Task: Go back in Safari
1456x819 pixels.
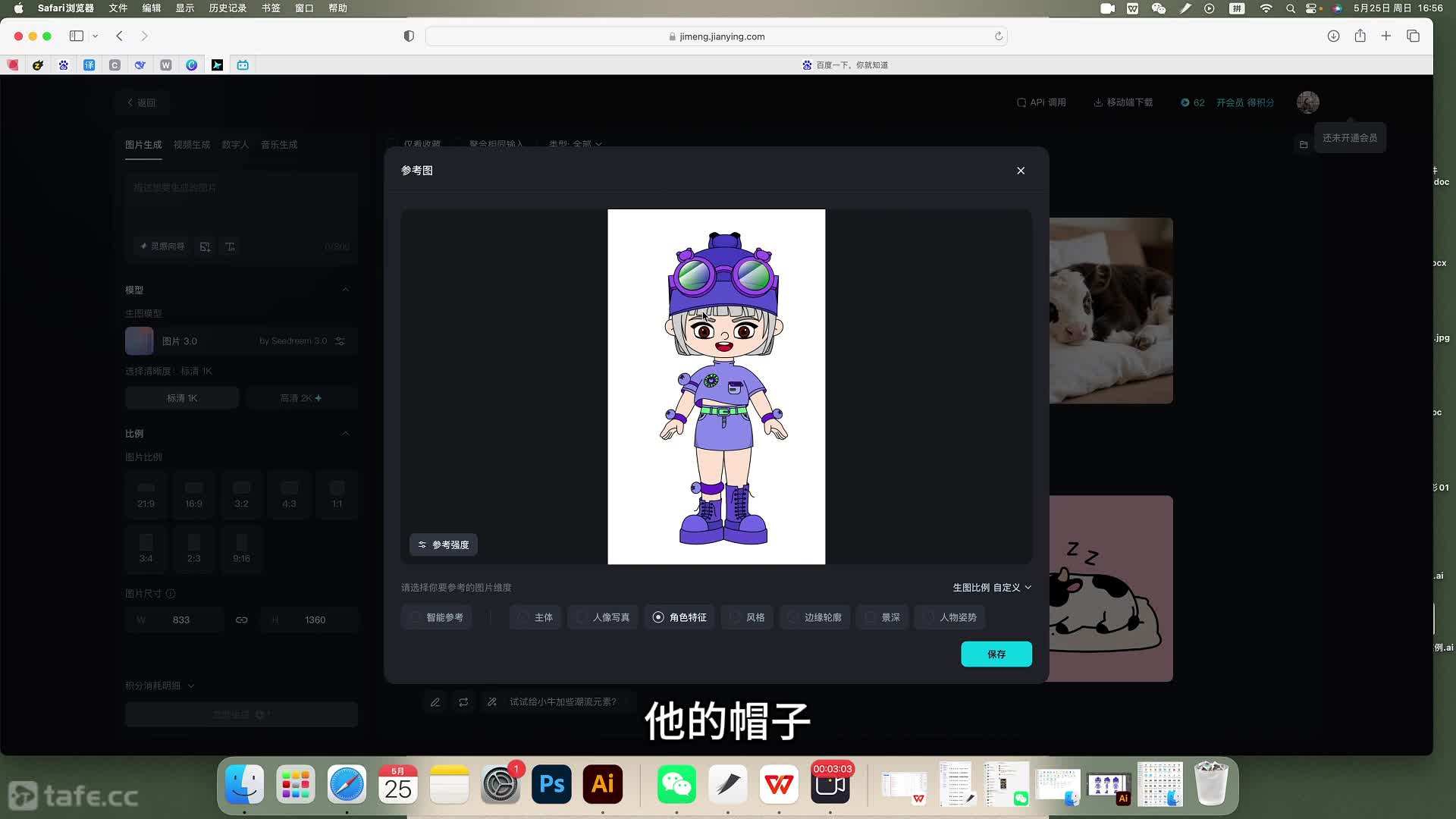Action: click(120, 36)
